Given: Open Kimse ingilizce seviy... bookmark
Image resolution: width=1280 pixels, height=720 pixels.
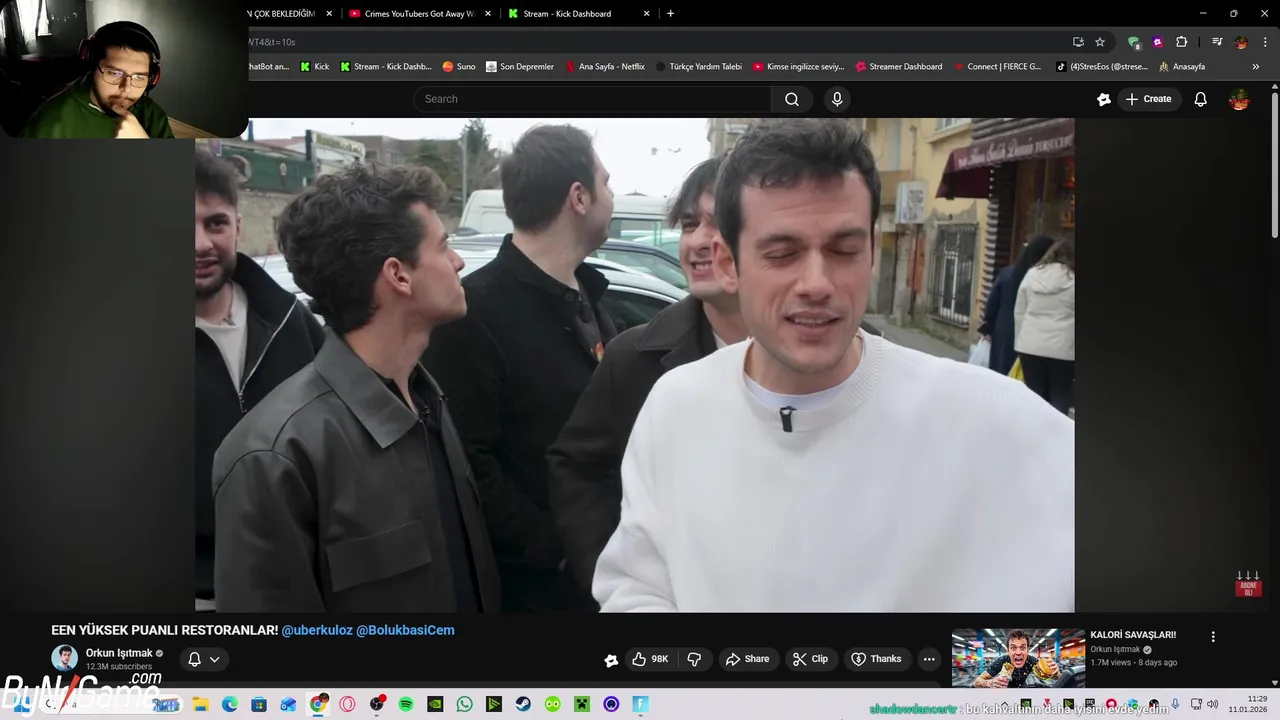Looking at the screenshot, I should [798, 67].
